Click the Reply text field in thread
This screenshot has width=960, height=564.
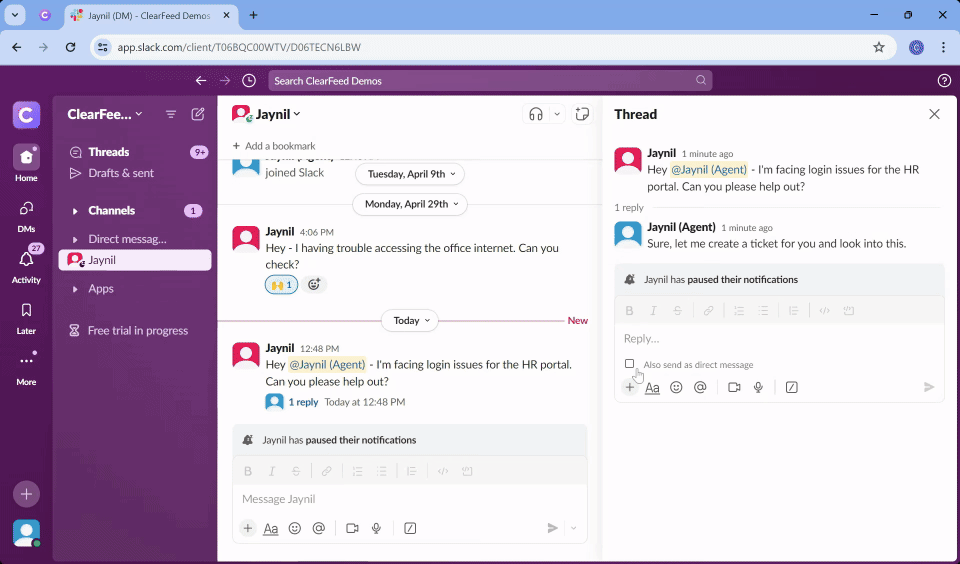[x=778, y=339]
